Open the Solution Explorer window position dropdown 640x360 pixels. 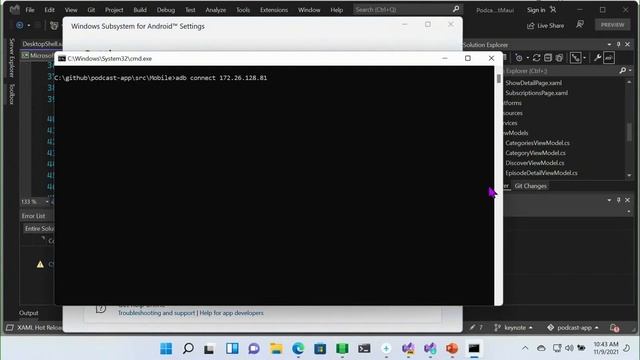coord(609,44)
